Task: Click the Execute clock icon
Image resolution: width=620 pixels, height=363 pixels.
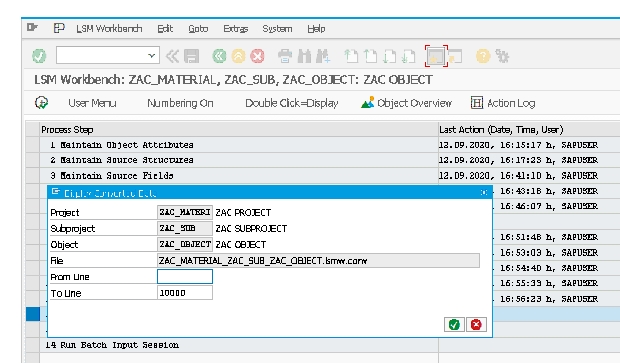Action: pos(42,103)
